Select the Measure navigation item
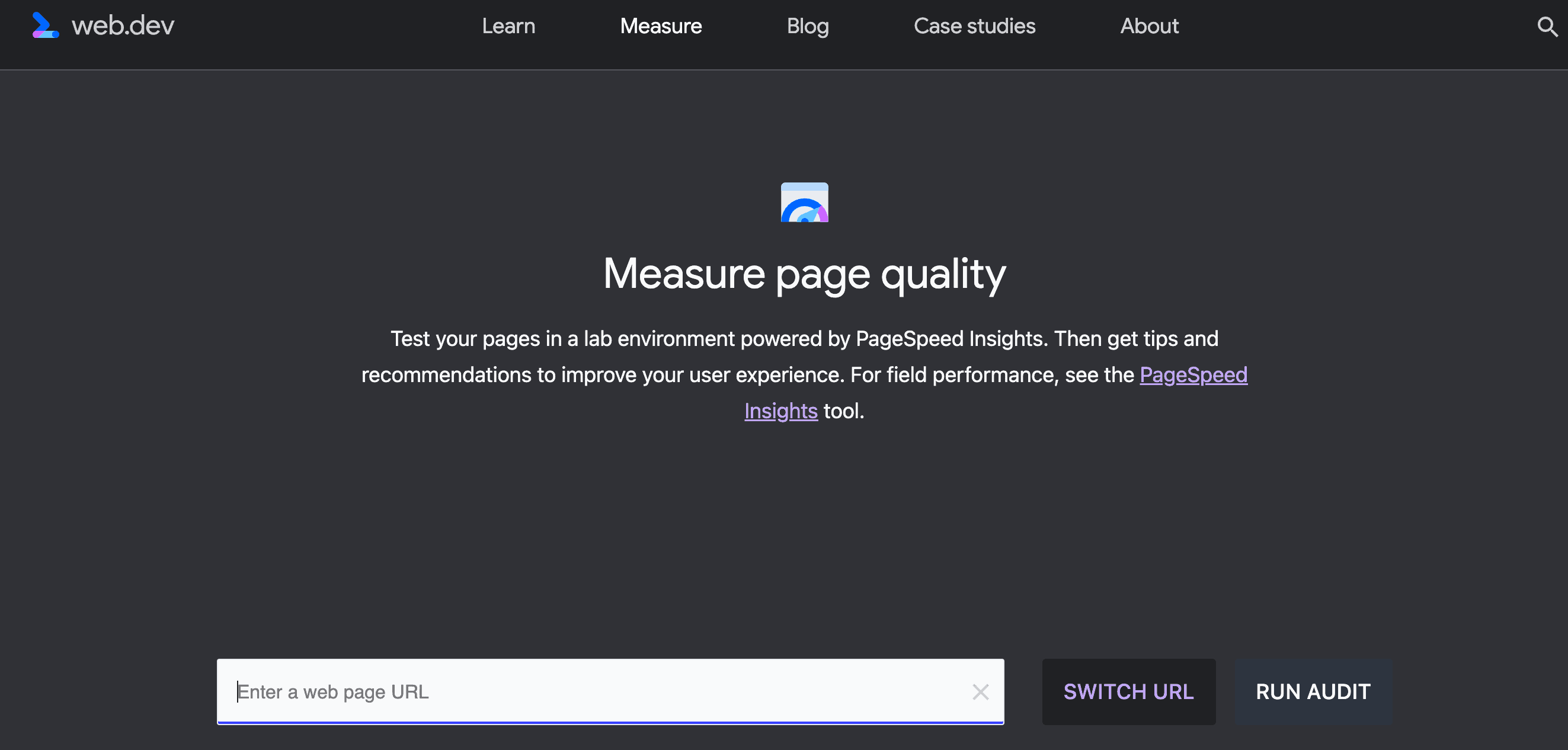 pyautogui.click(x=660, y=26)
